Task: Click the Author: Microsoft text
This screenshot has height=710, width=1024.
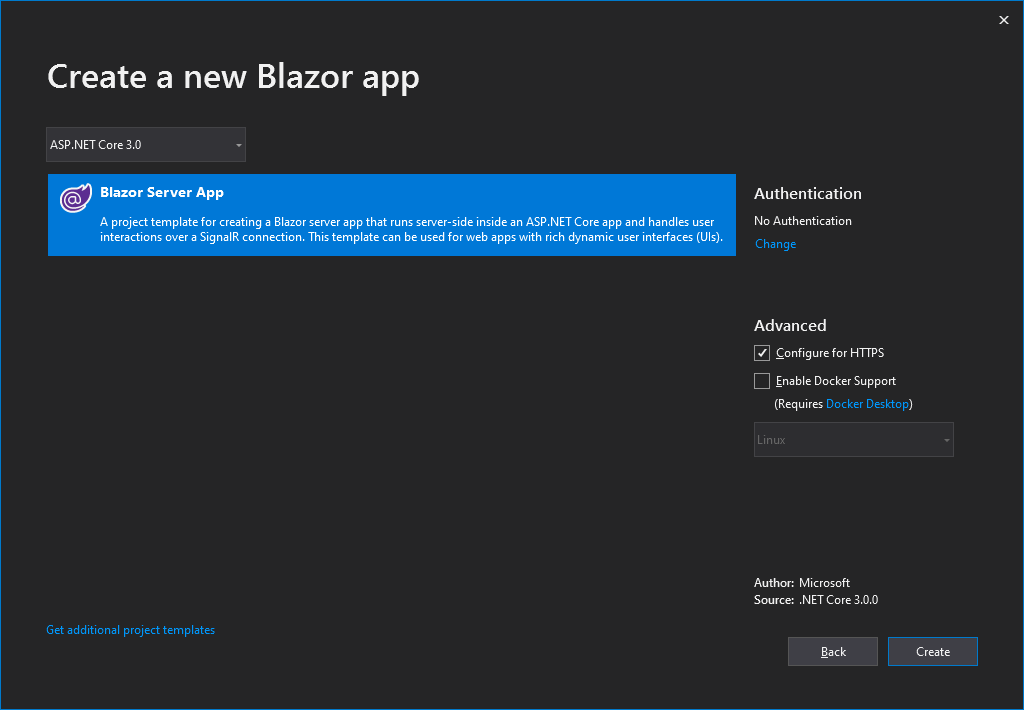Action: [802, 583]
